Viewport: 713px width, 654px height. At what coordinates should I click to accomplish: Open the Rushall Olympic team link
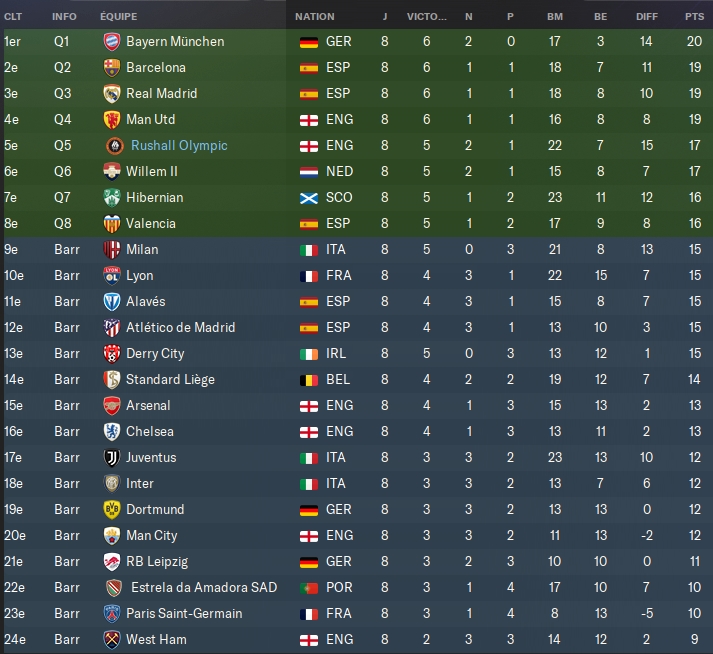point(179,146)
